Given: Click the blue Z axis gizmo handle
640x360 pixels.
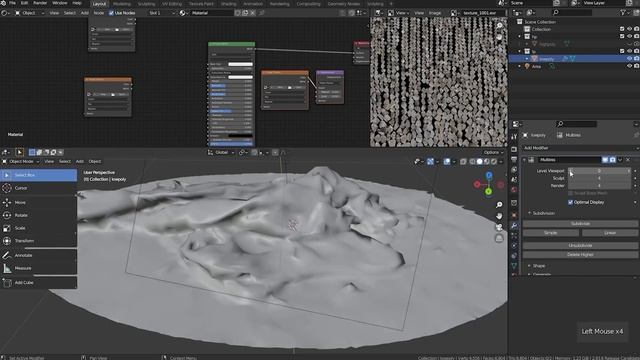Looking at the screenshot, I should [489, 176].
